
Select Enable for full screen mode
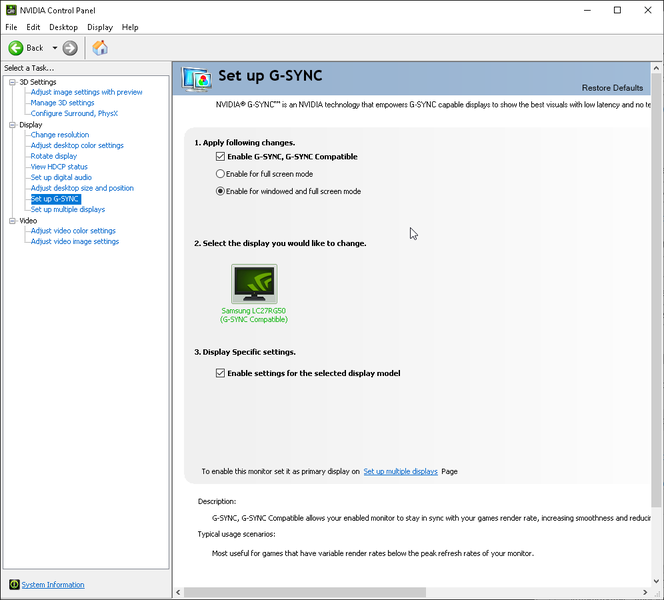click(220, 174)
